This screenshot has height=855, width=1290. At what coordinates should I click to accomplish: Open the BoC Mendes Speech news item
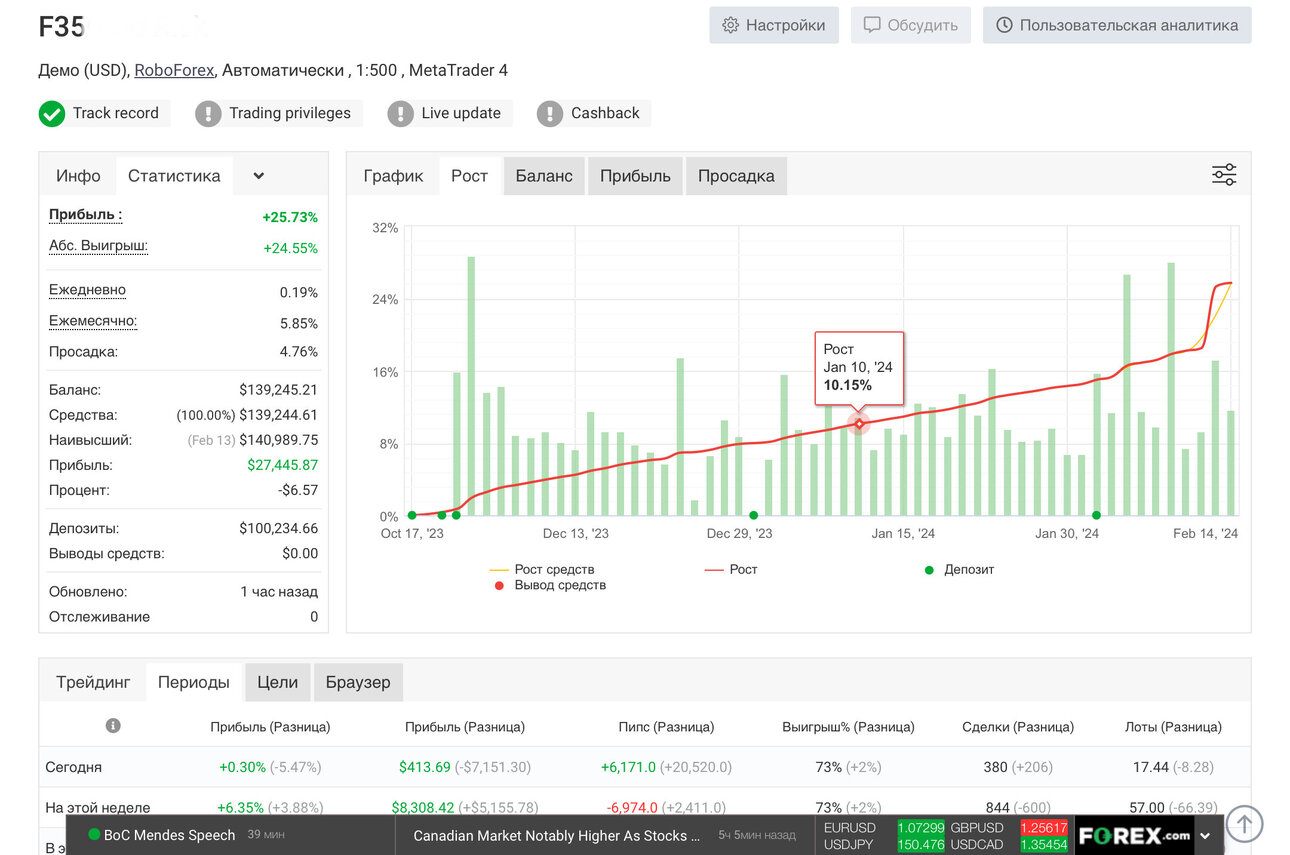pyautogui.click(x=169, y=835)
